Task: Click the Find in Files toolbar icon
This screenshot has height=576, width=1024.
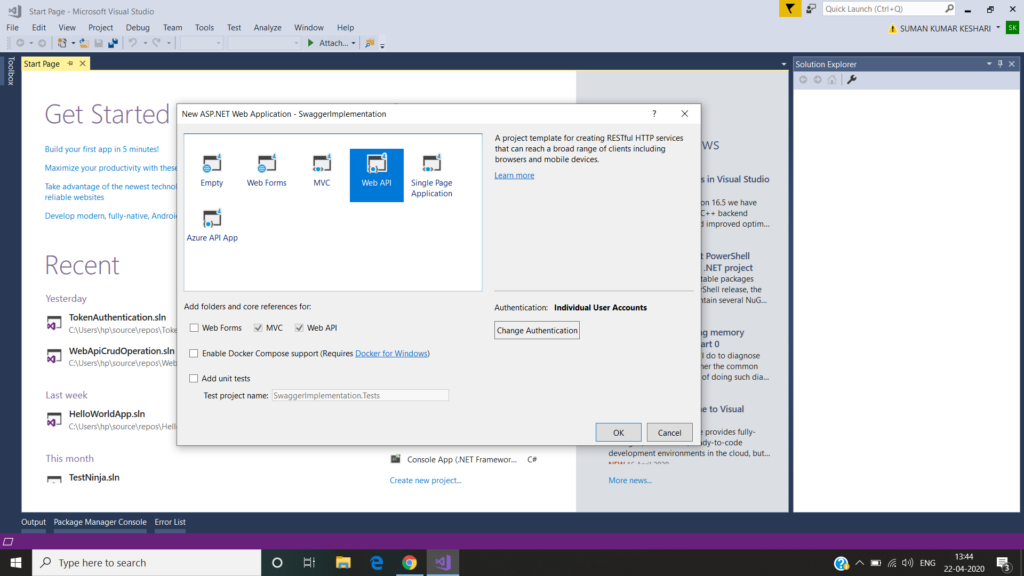Action: [x=370, y=43]
